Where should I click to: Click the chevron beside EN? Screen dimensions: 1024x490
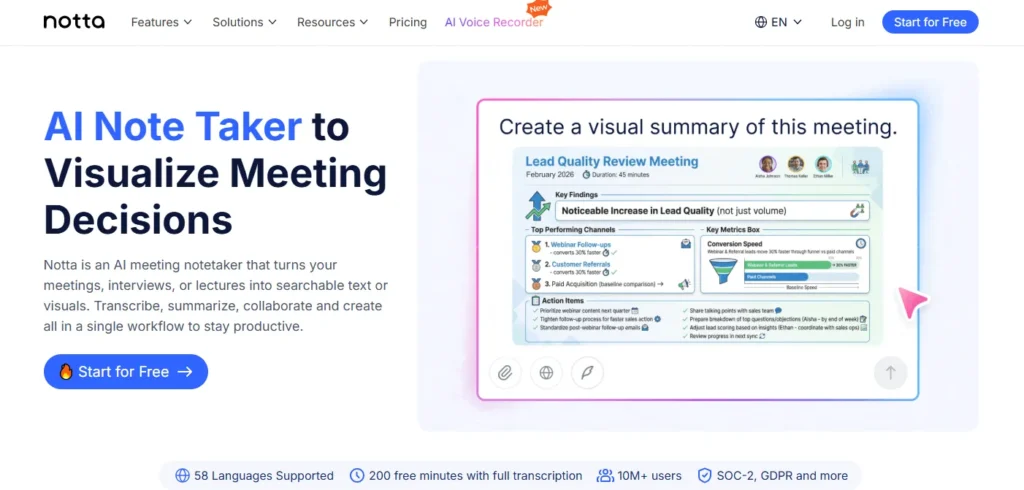click(797, 22)
